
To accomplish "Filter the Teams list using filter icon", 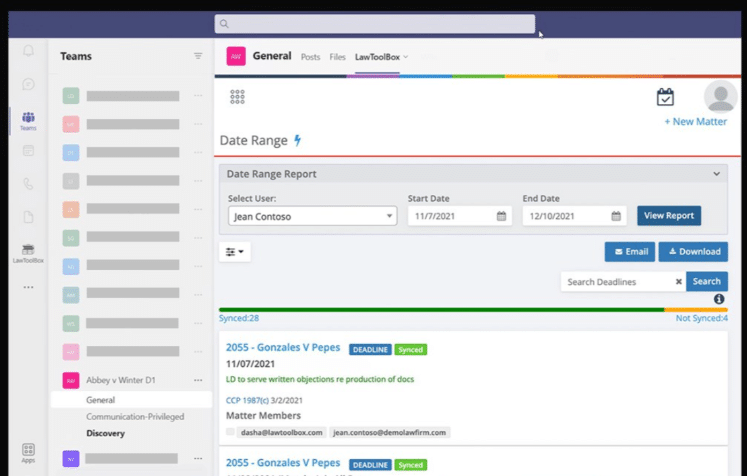I will coord(198,57).
